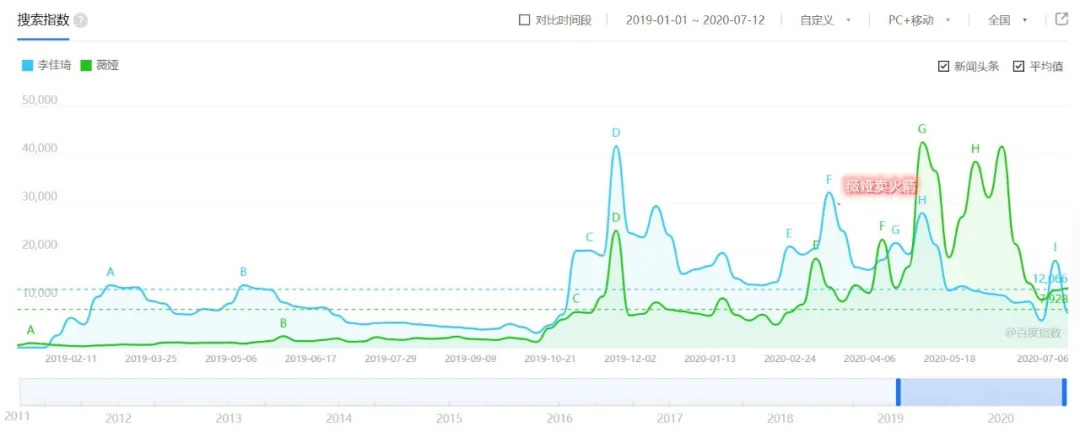Click the help icon beside 搜索指数
Image resolution: width=1080 pixels, height=438 pixels.
(x=80, y=20)
